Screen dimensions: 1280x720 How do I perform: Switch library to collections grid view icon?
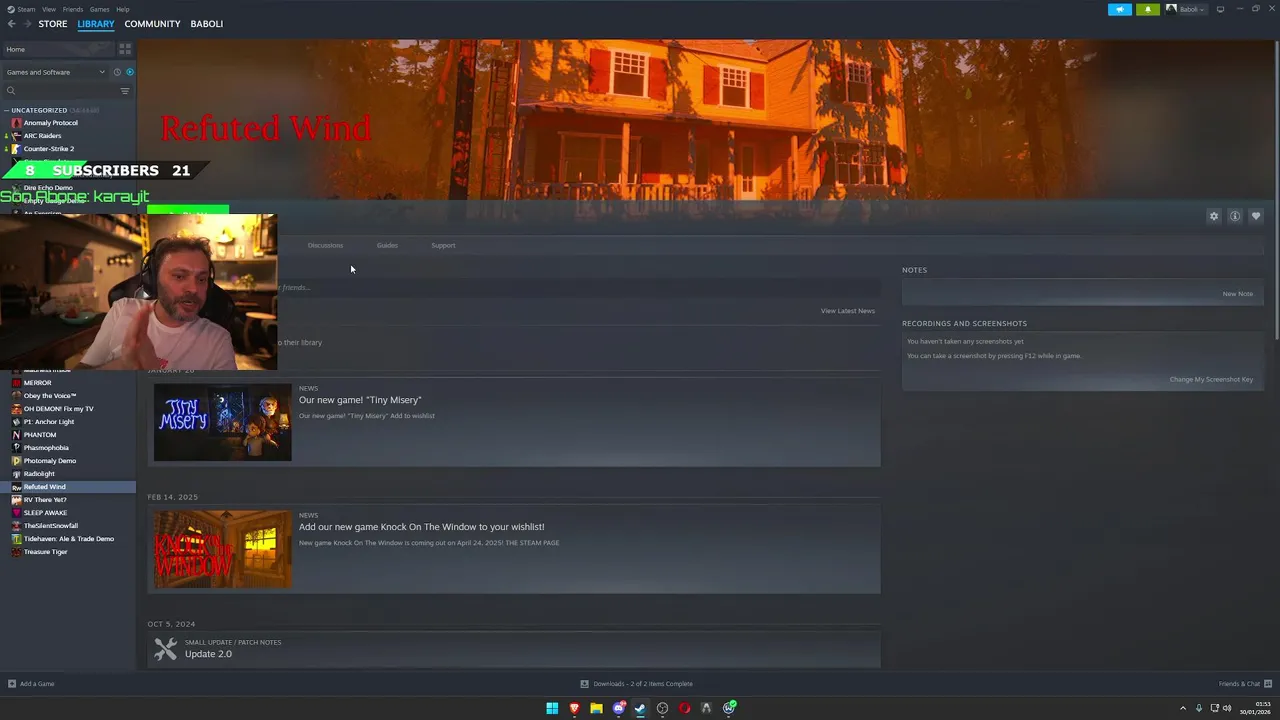click(x=125, y=49)
